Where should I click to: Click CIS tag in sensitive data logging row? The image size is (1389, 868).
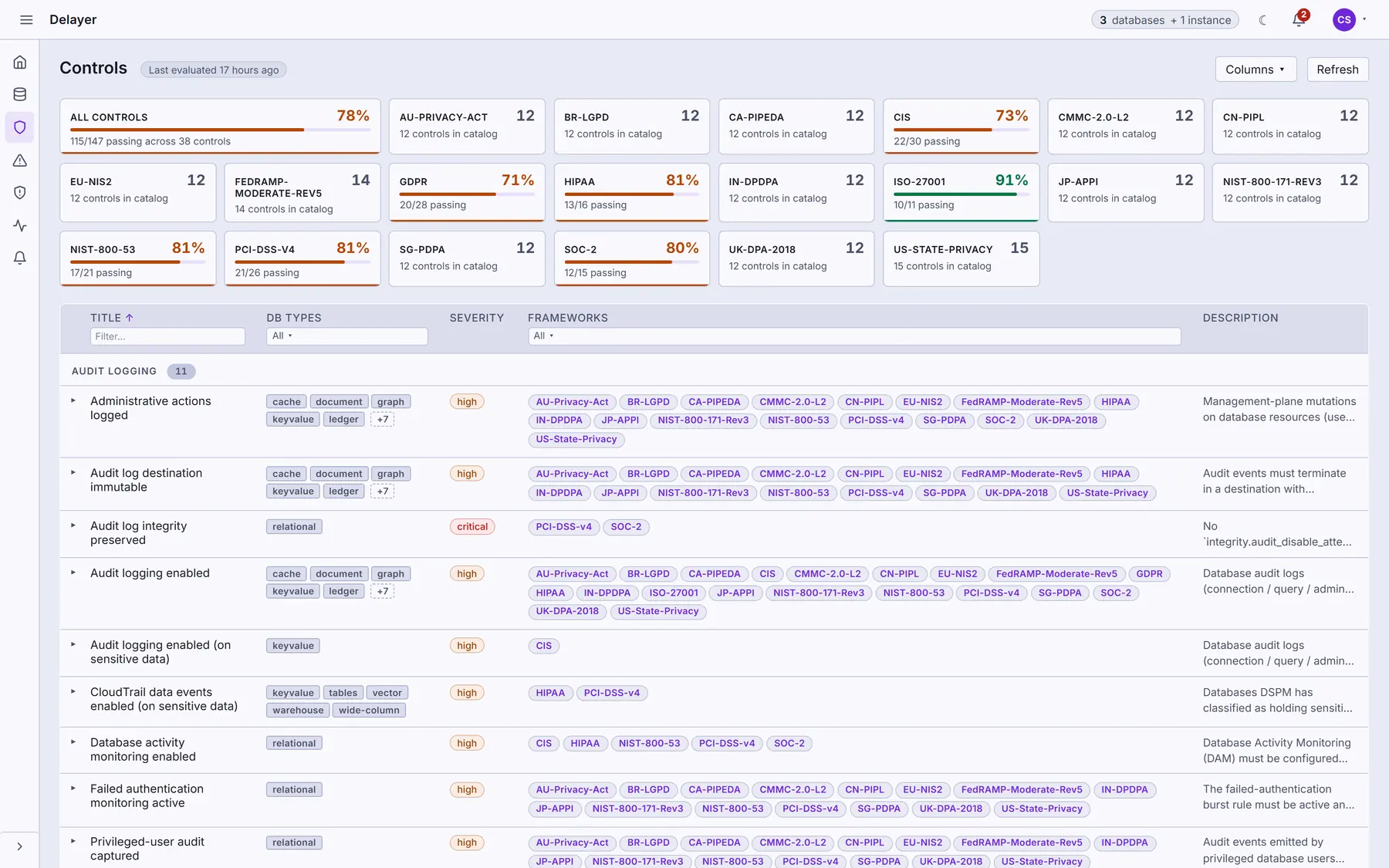point(544,646)
